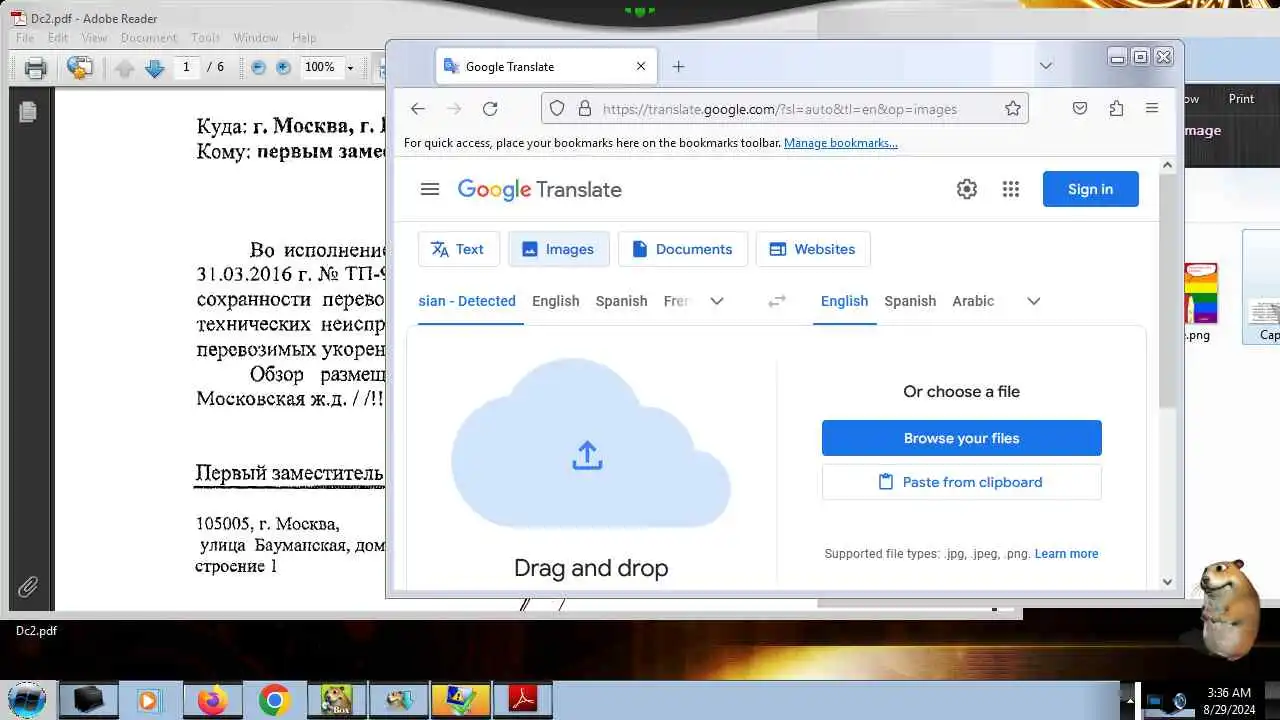Switch to Text translation mode
This screenshot has width=1280, height=720.
pos(459,249)
